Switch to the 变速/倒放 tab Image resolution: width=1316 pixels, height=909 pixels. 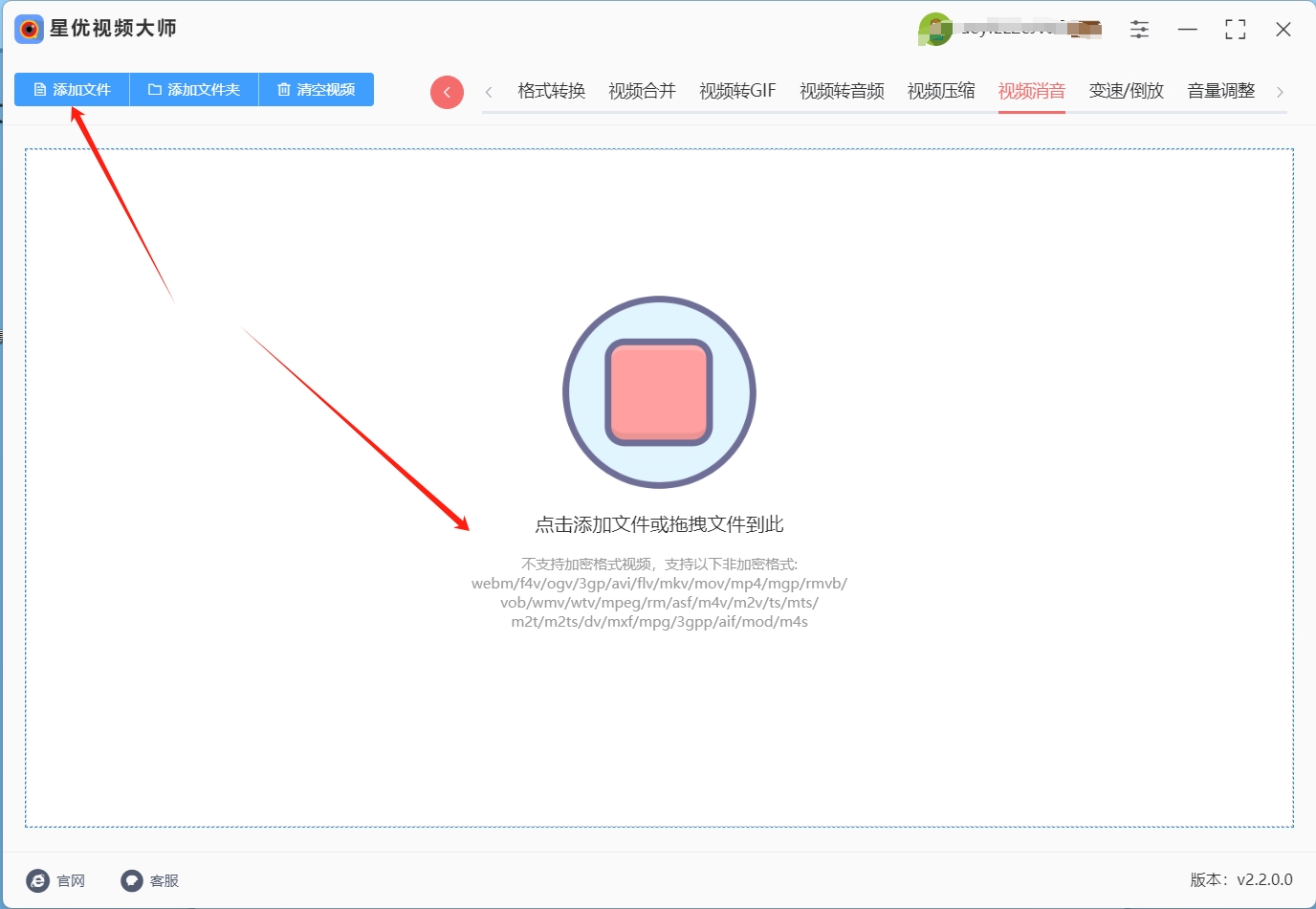point(1127,91)
